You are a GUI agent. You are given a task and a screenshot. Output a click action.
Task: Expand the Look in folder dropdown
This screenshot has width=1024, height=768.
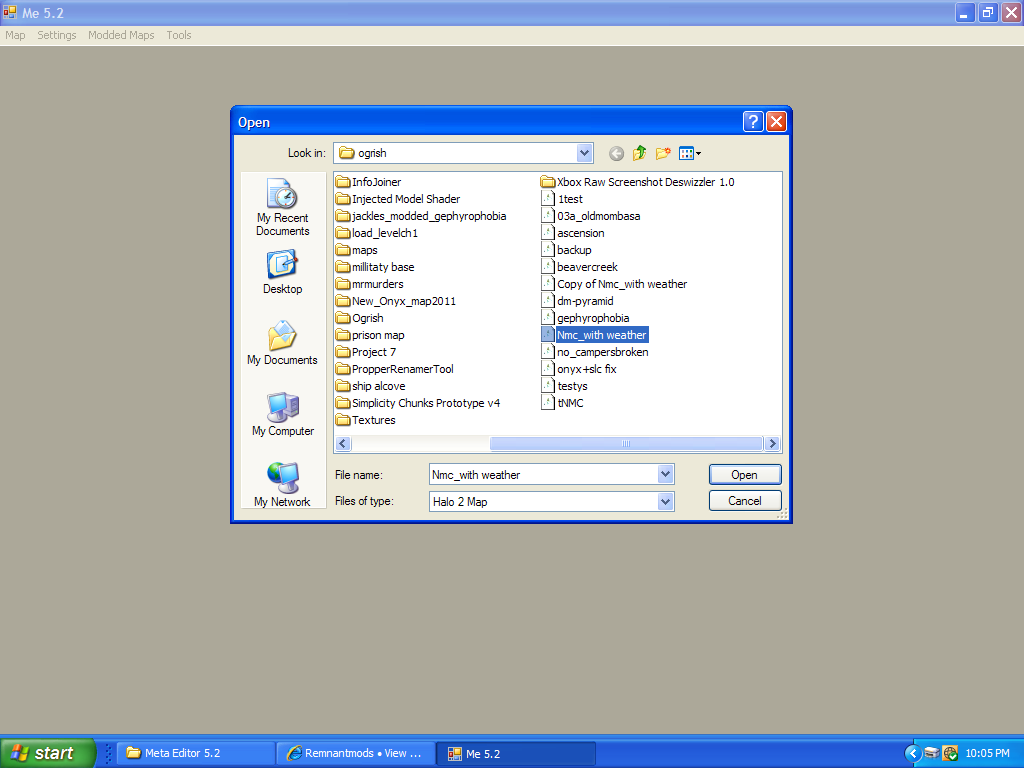click(x=585, y=153)
